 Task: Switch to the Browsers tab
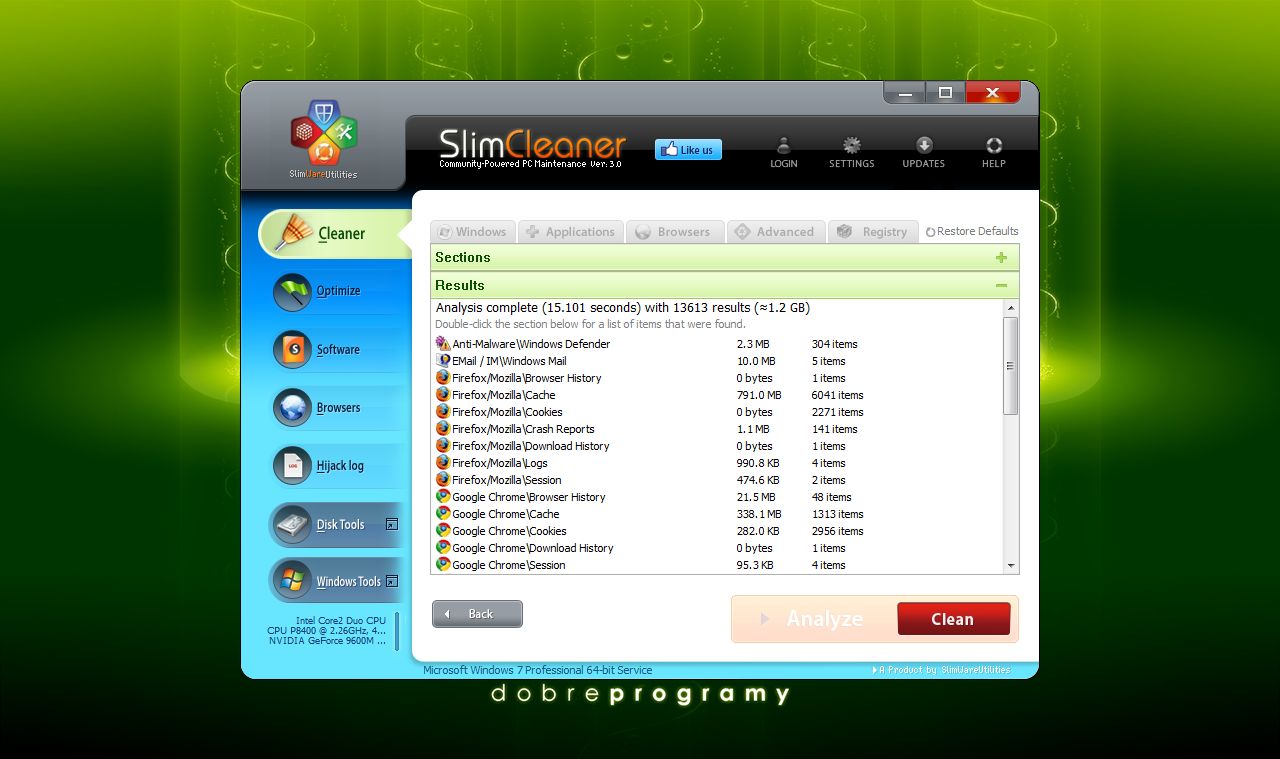coord(675,231)
